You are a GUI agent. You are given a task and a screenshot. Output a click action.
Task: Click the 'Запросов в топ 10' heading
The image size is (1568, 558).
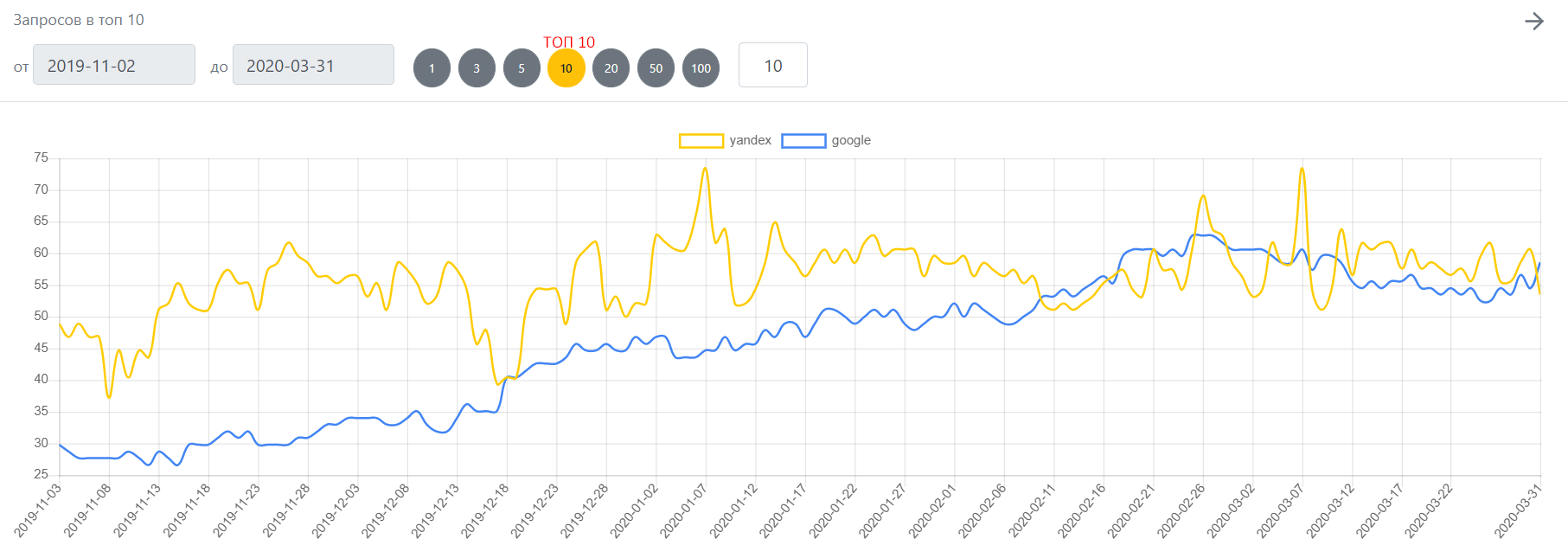coord(79,20)
